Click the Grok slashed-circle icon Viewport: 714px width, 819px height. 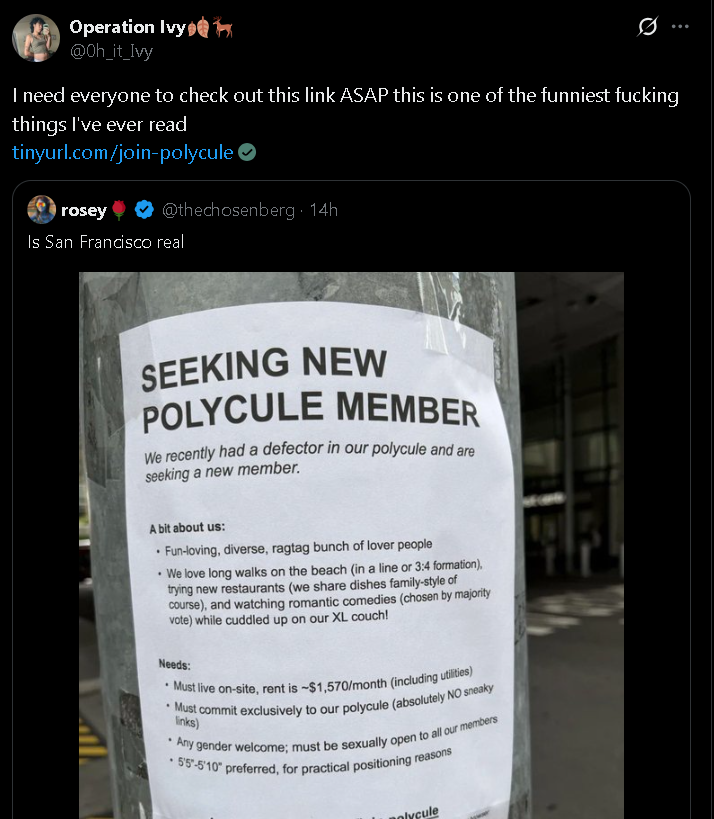click(x=647, y=27)
